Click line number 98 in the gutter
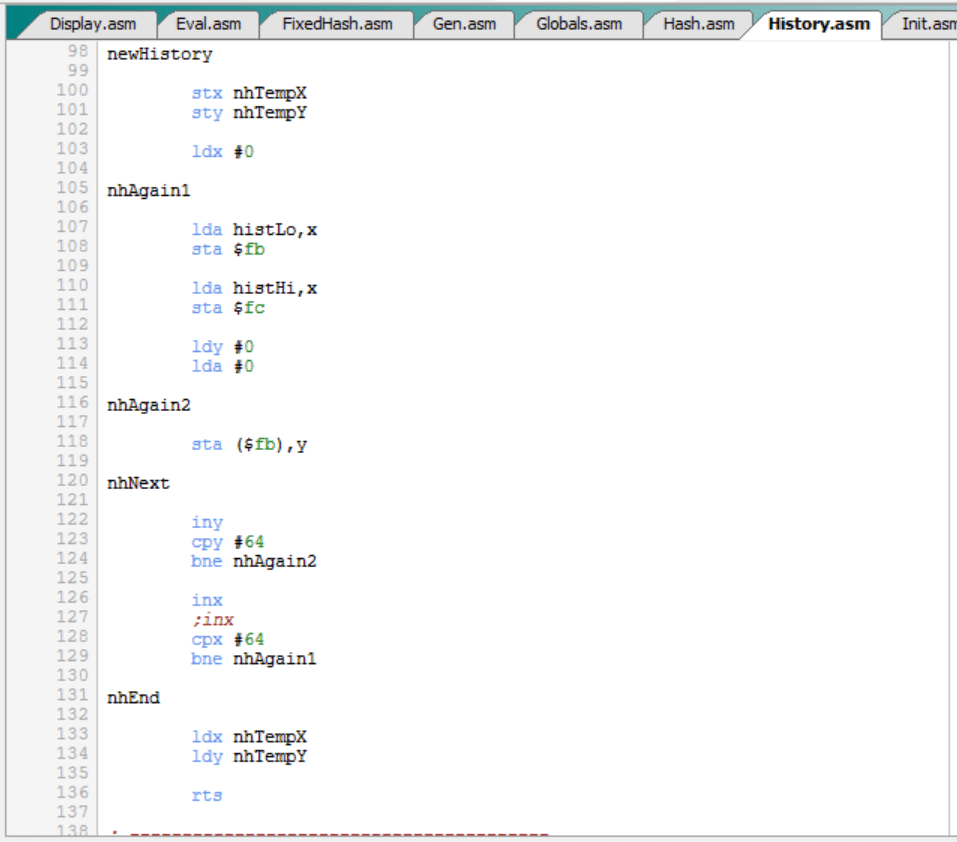The height and width of the screenshot is (842, 957). (78, 51)
